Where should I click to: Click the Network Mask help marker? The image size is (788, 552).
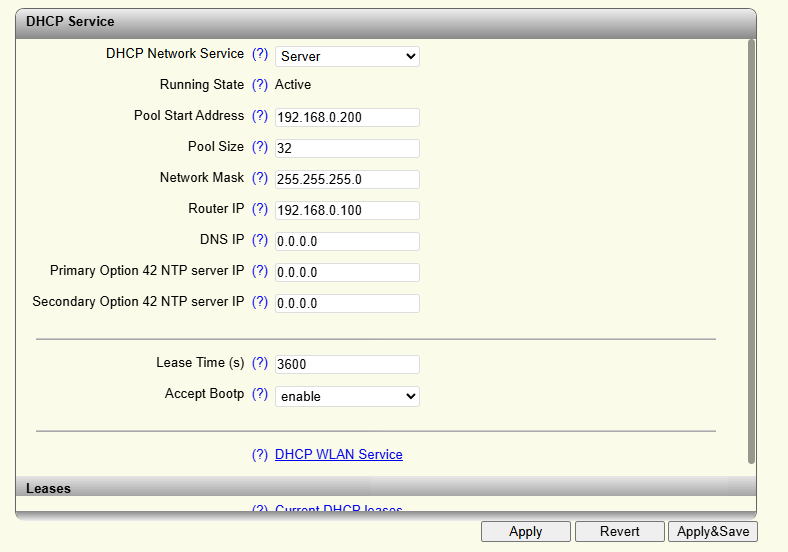(x=260, y=178)
